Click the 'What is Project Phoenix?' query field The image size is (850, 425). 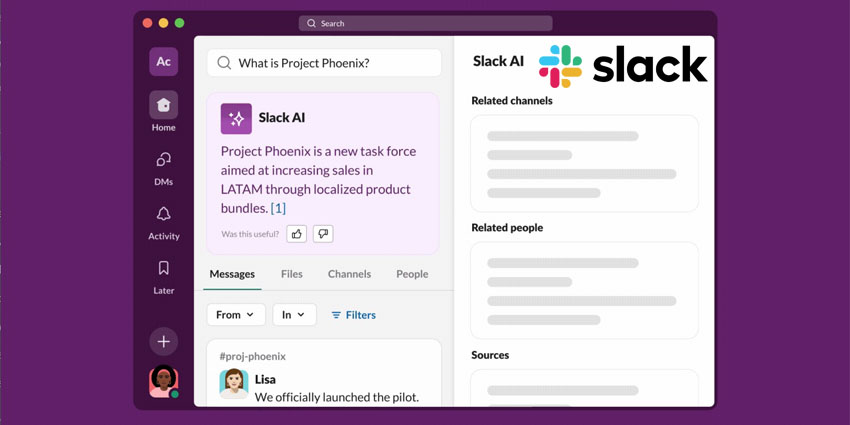[324, 63]
